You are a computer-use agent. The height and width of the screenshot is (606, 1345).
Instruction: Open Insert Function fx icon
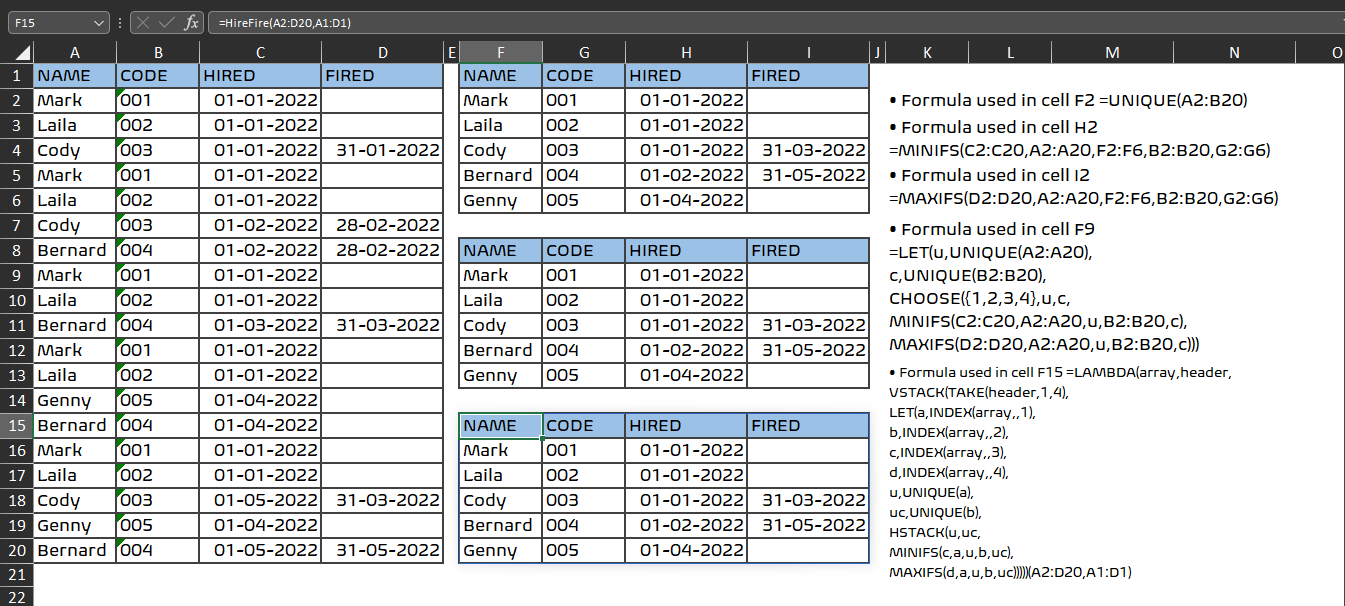pyautogui.click(x=192, y=22)
